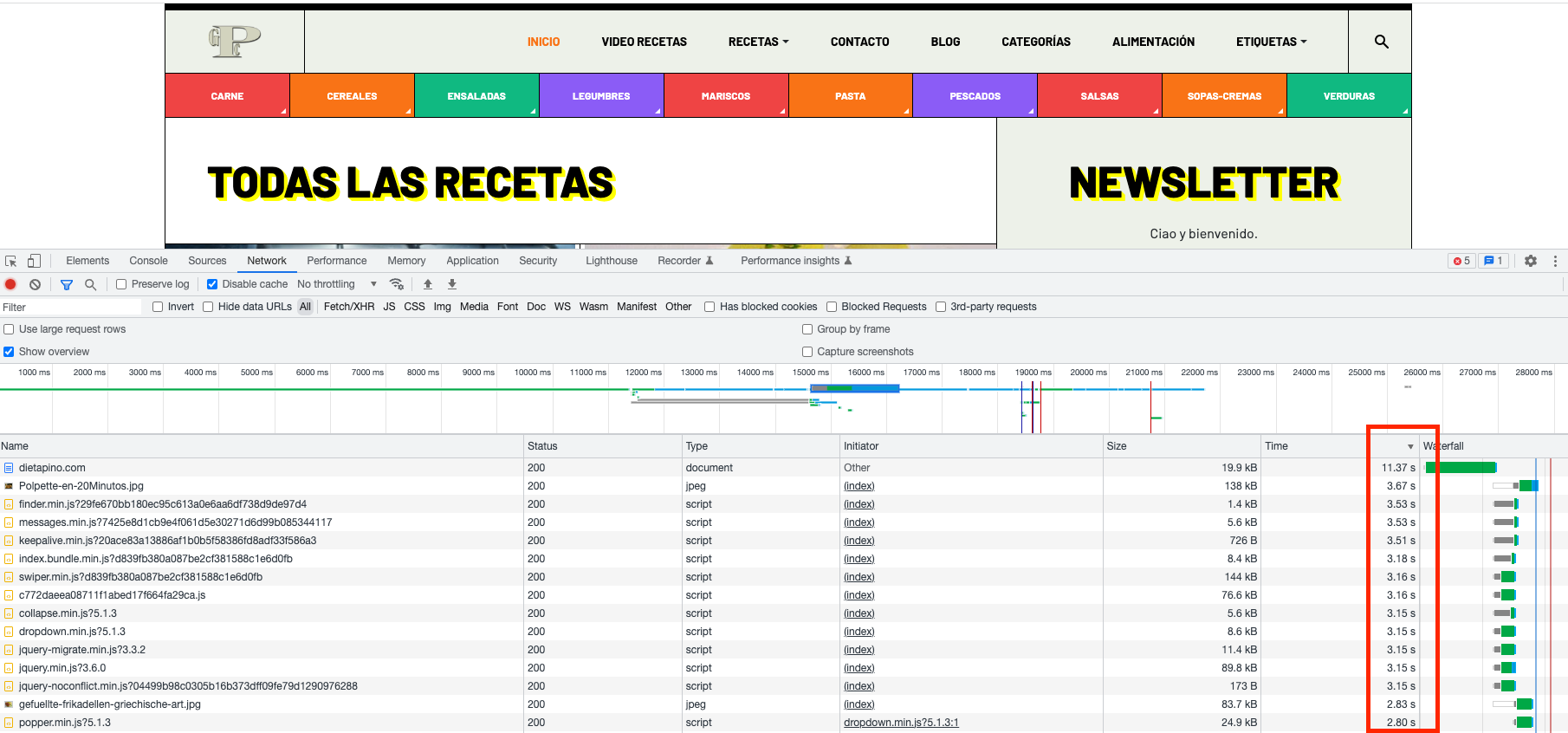Toggle the network filter funnel icon
The height and width of the screenshot is (733, 1568).
[x=67, y=284]
